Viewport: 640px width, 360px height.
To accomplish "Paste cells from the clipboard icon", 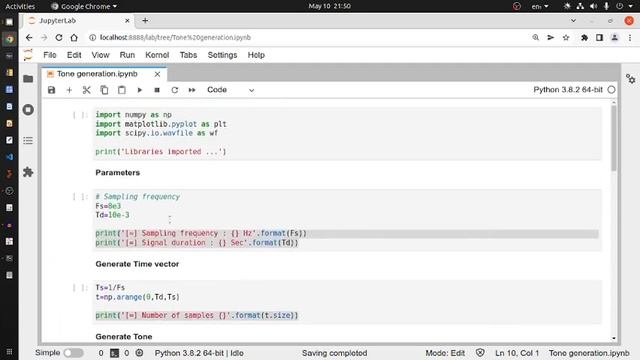I will 122,90.
